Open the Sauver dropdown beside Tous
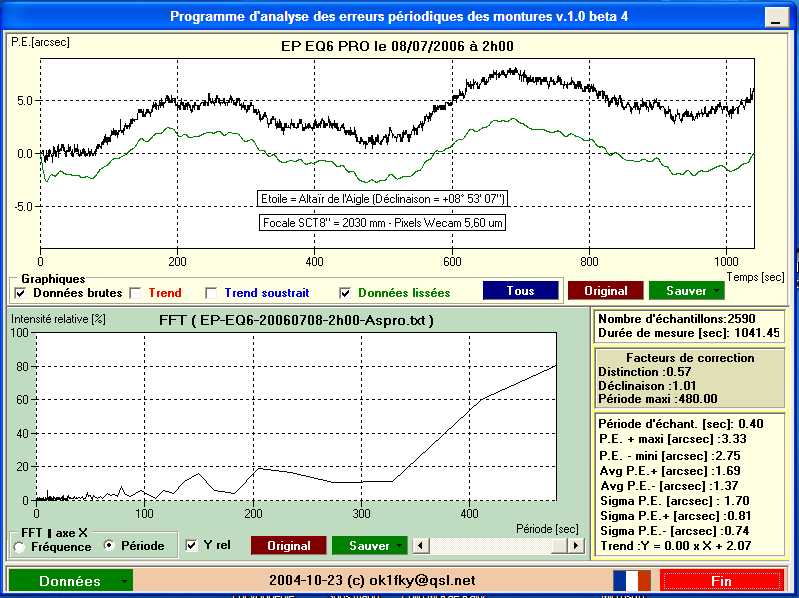 pyautogui.click(x=686, y=291)
